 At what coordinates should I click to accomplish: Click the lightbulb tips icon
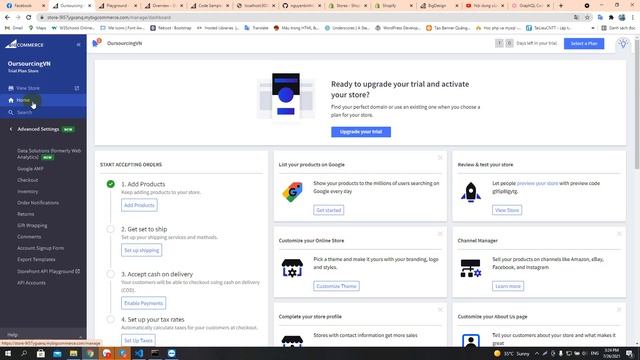623,43
